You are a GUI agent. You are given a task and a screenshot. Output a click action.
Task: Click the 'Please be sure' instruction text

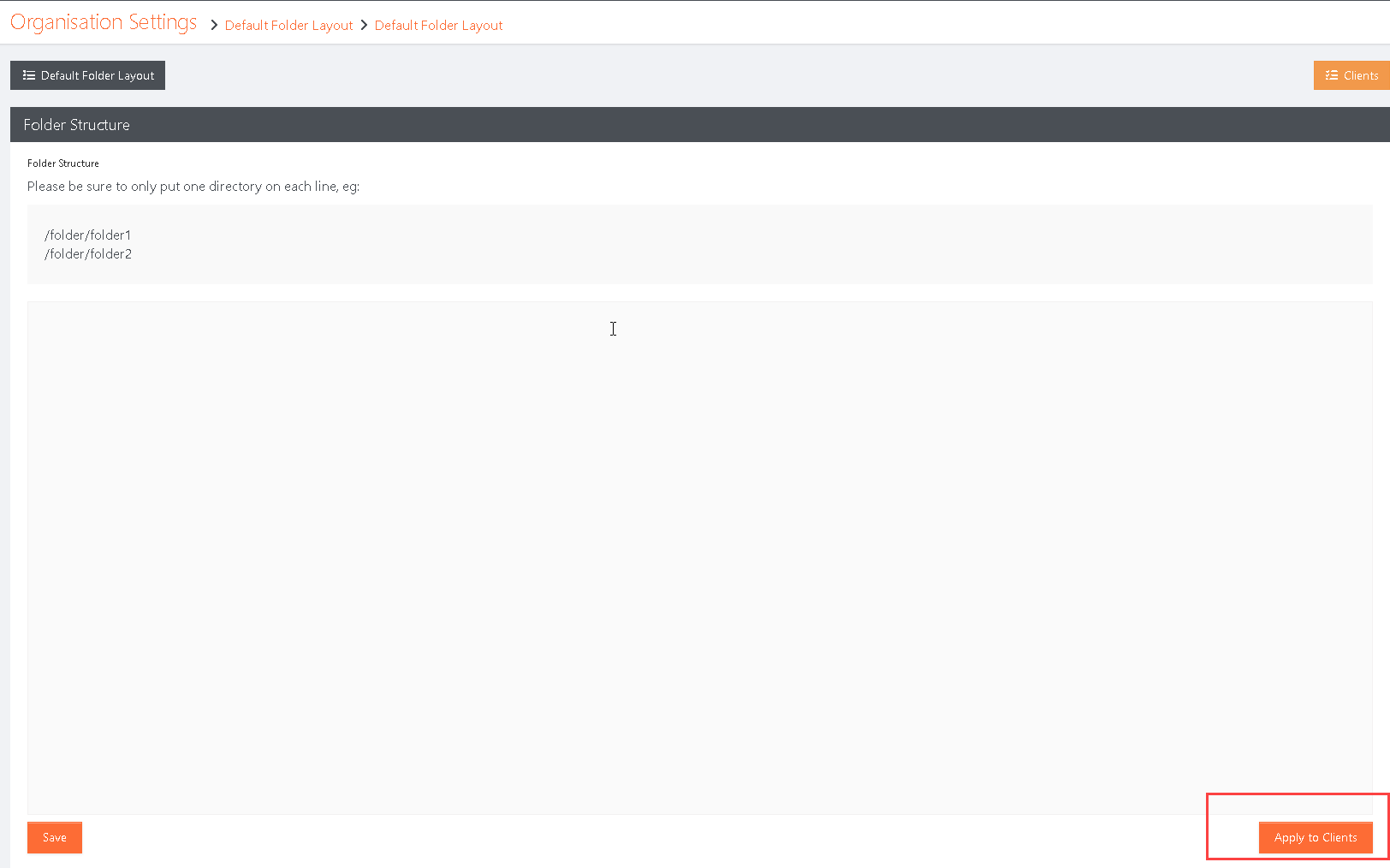click(193, 187)
